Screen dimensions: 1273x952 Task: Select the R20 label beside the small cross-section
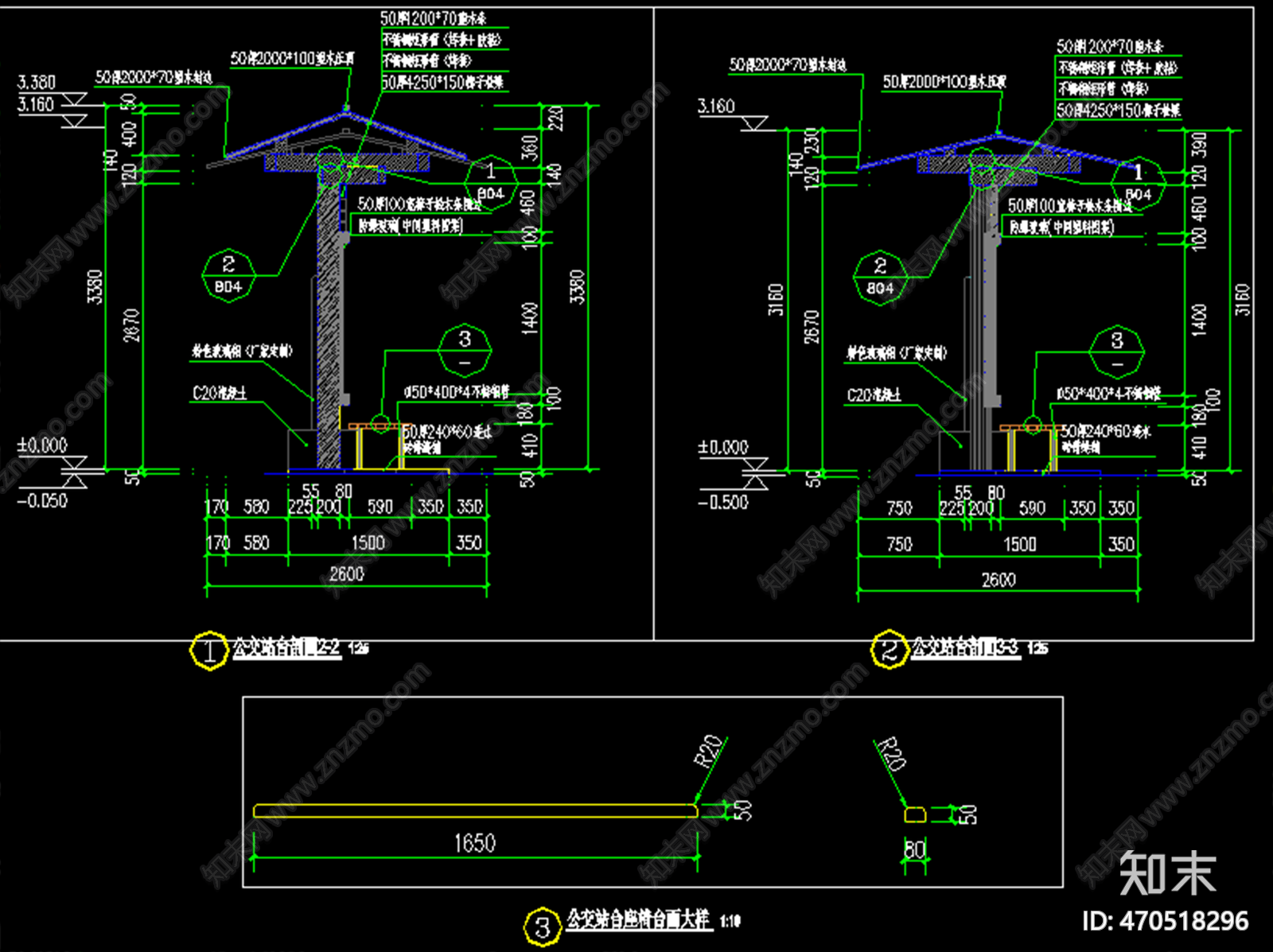click(891, 754)
